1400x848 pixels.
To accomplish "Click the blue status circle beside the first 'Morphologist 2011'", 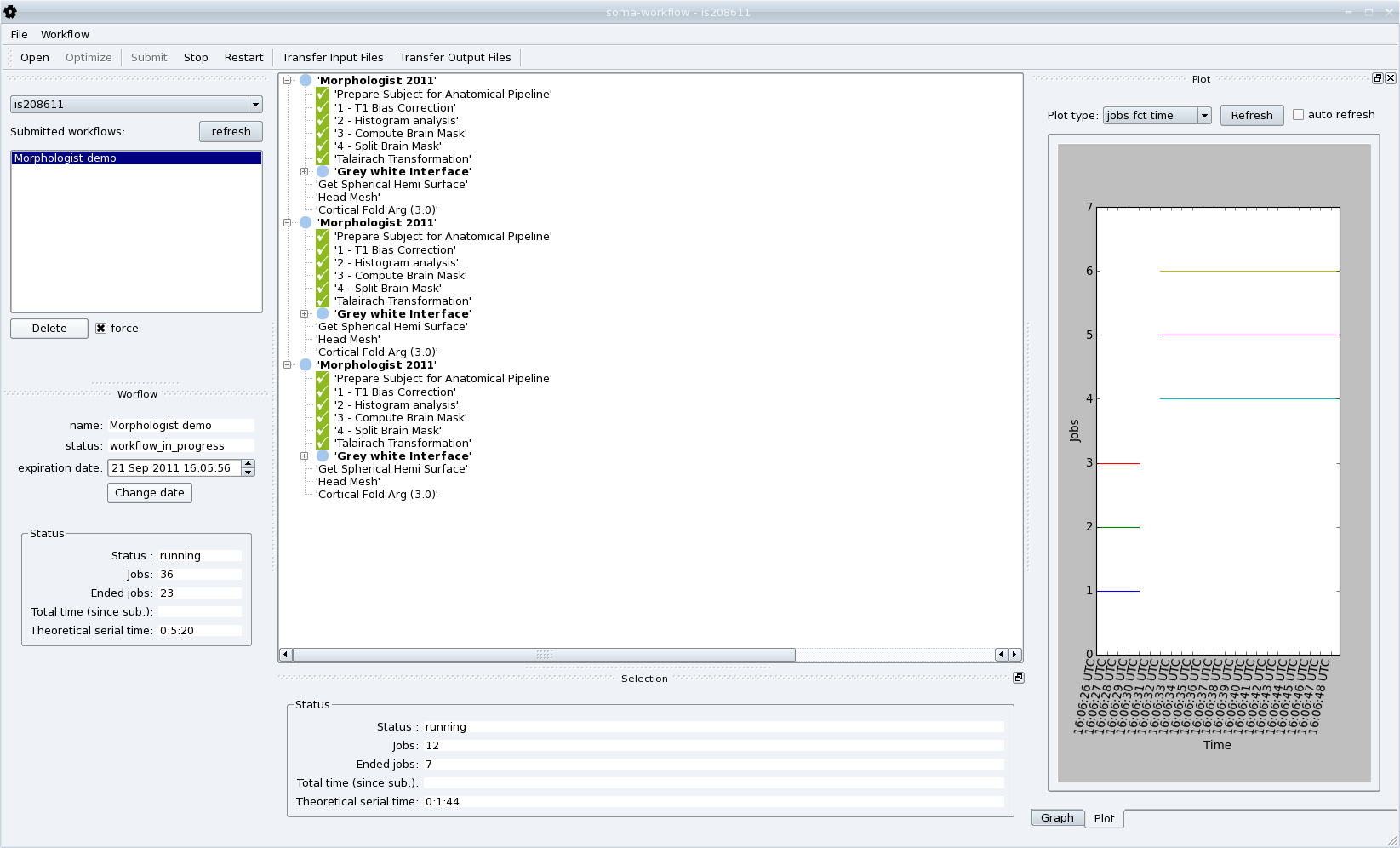I will [x=305, y=79].
